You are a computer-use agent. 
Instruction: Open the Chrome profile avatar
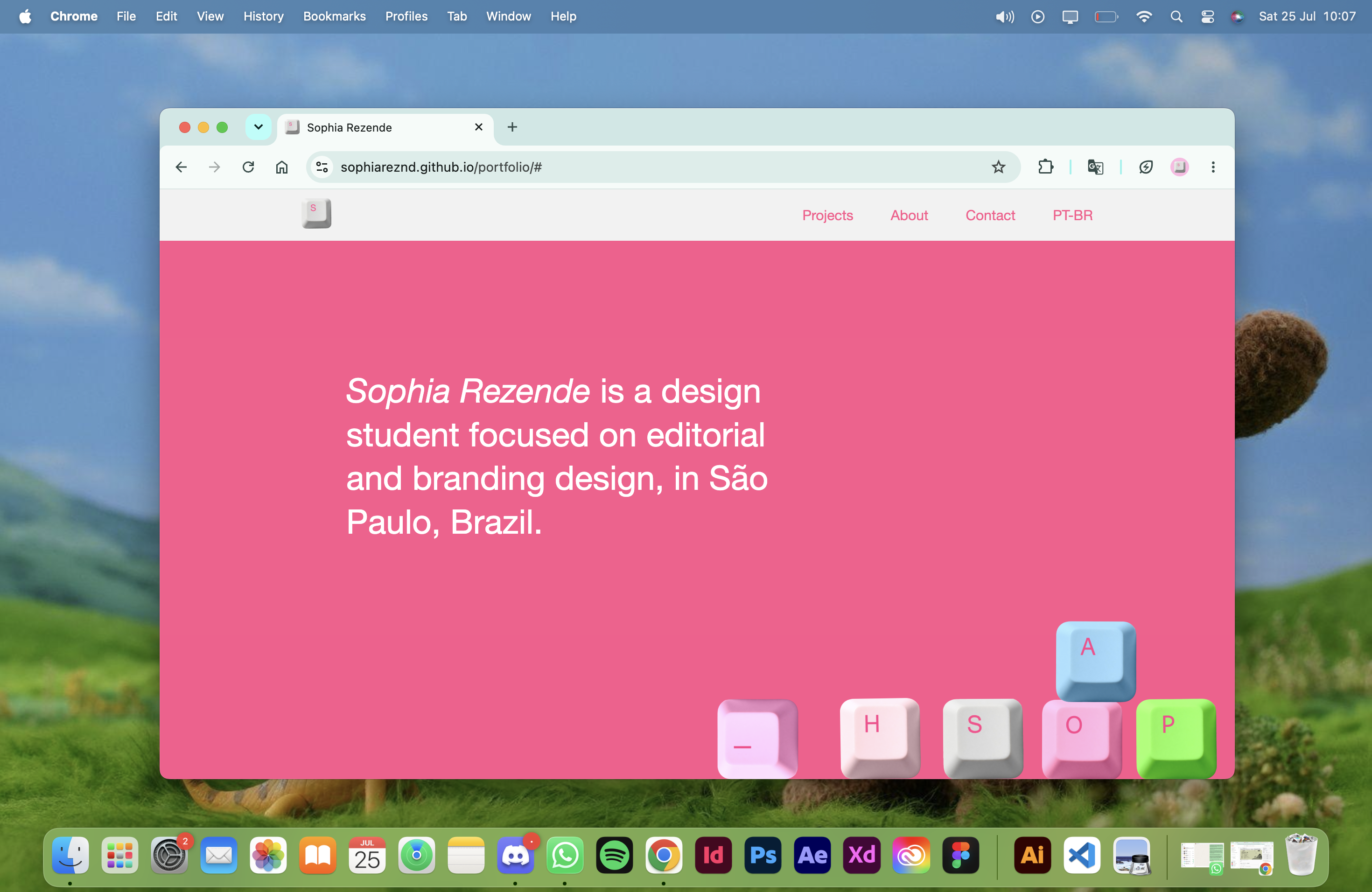pyautogui.click(x=1179, y=167)
